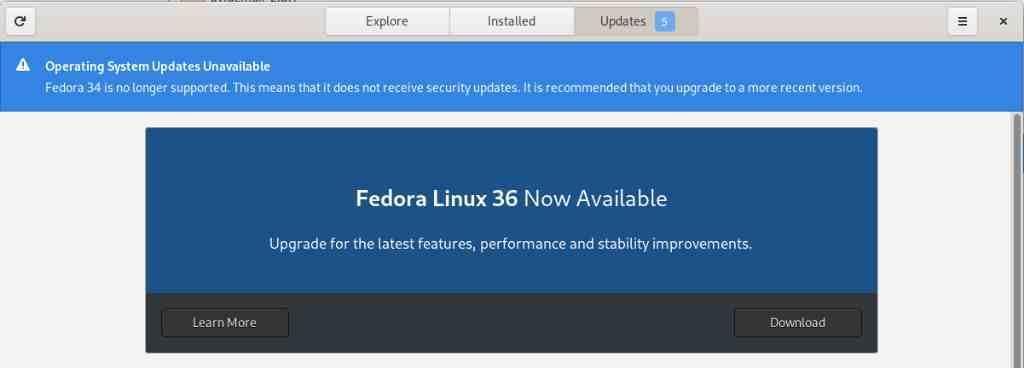Click the updates count badge
The image size is (1024, 368).
[x=664, y=22]
